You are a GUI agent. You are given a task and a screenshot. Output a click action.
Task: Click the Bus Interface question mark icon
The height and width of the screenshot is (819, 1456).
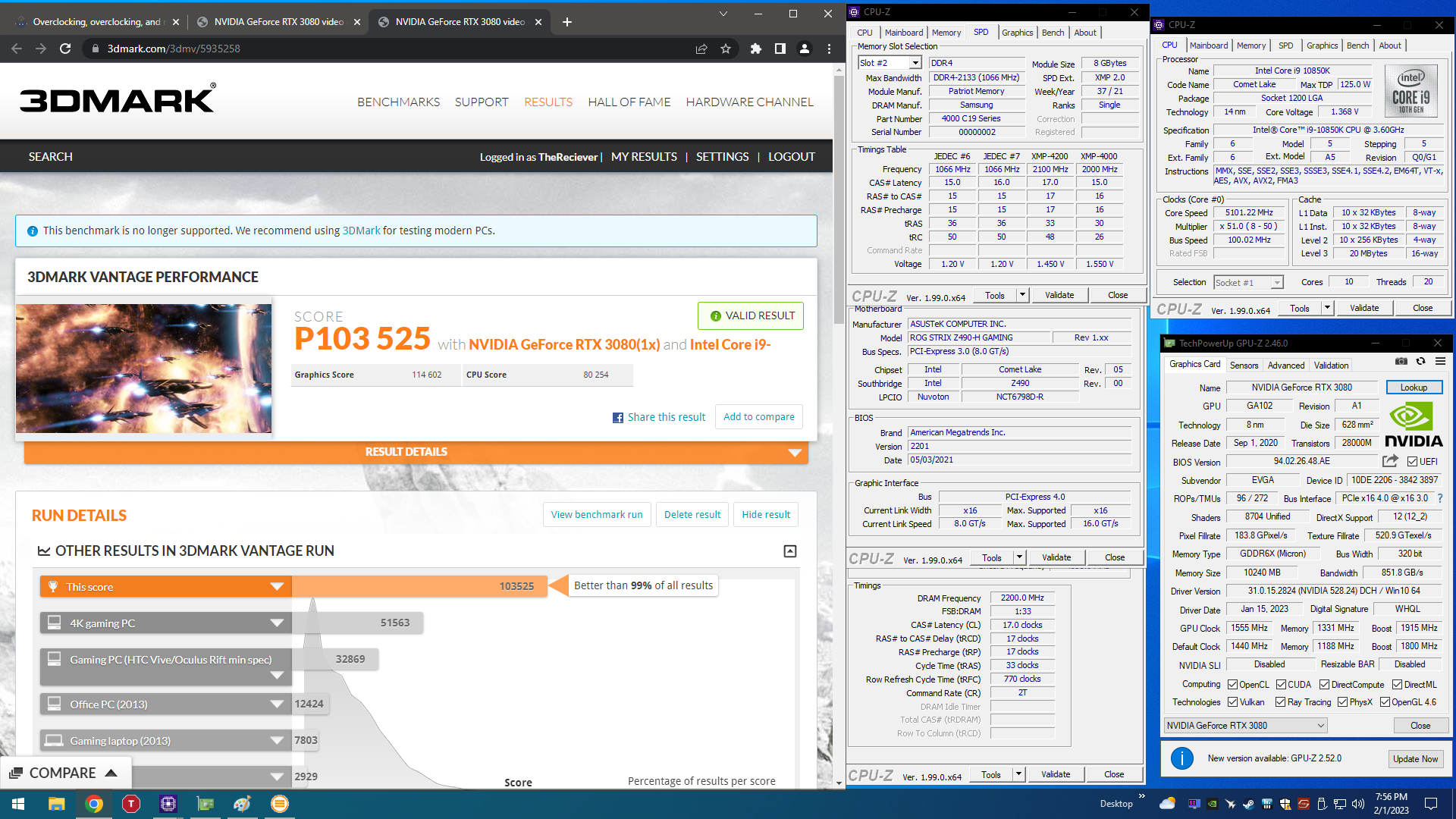tap(1440, 498)
